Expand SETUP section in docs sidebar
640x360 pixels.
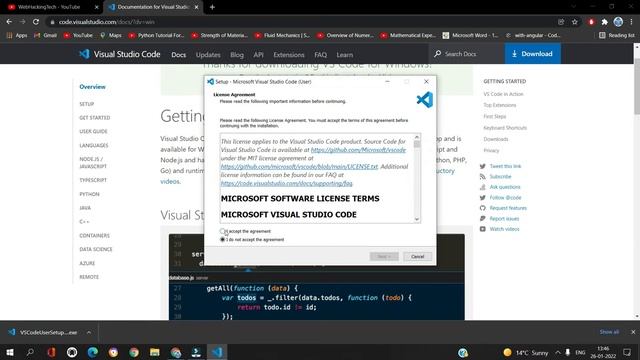(87, 104)
